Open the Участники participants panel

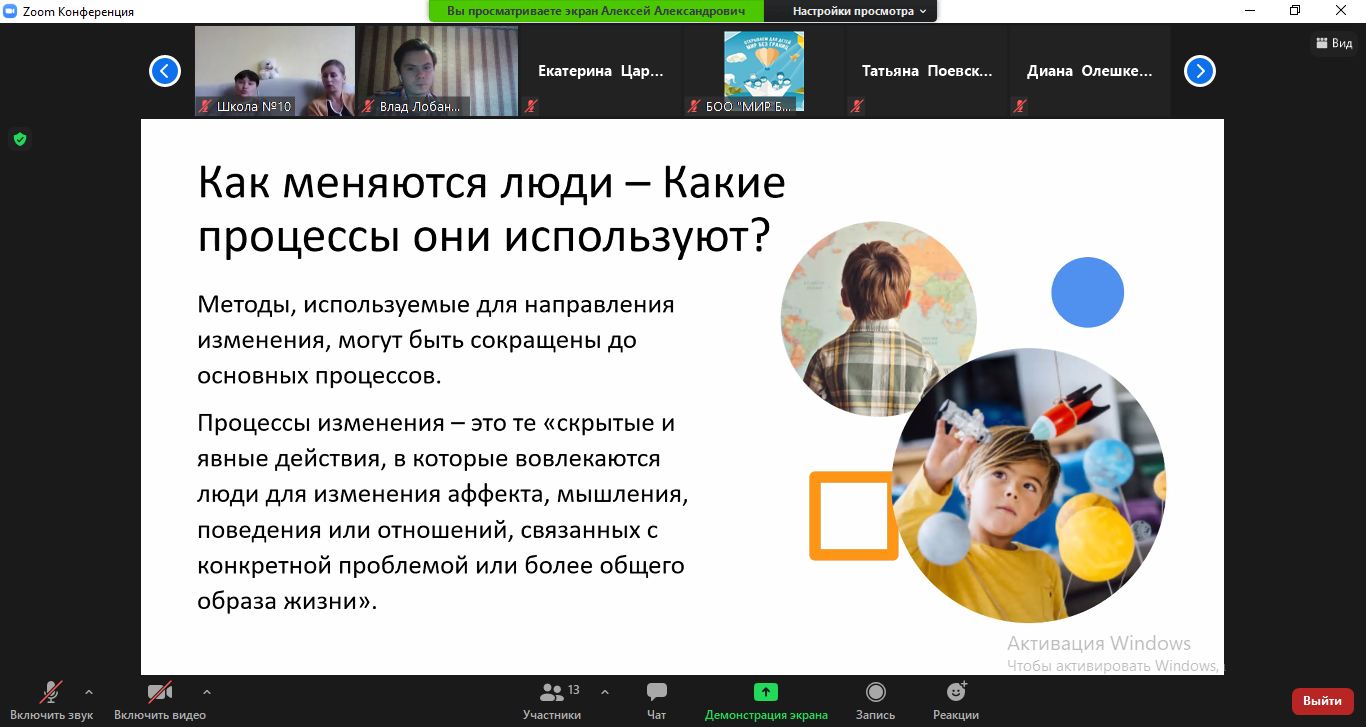551,692
